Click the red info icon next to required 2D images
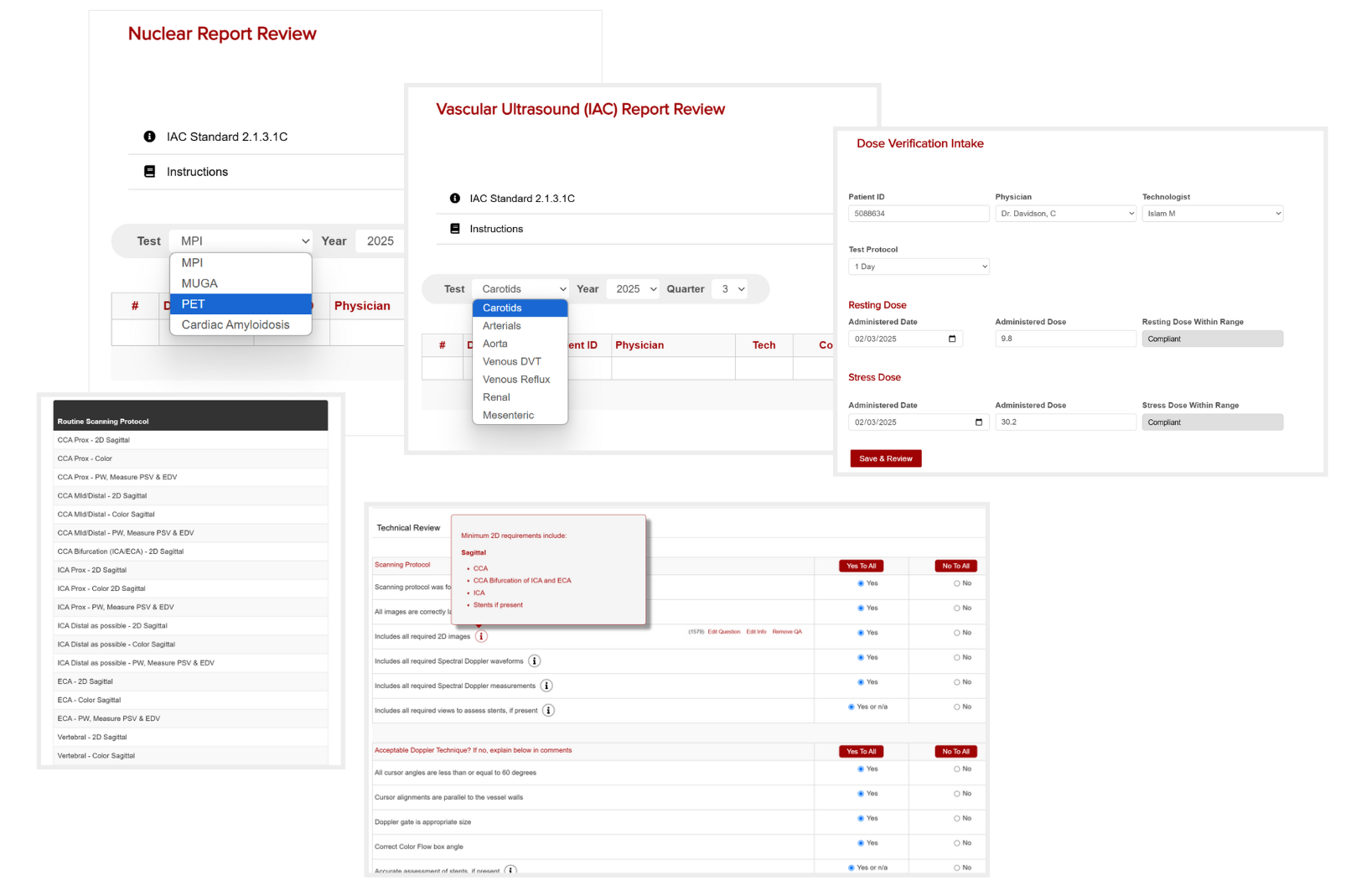Screen dimensions: 1346x896 pos(481,636)
